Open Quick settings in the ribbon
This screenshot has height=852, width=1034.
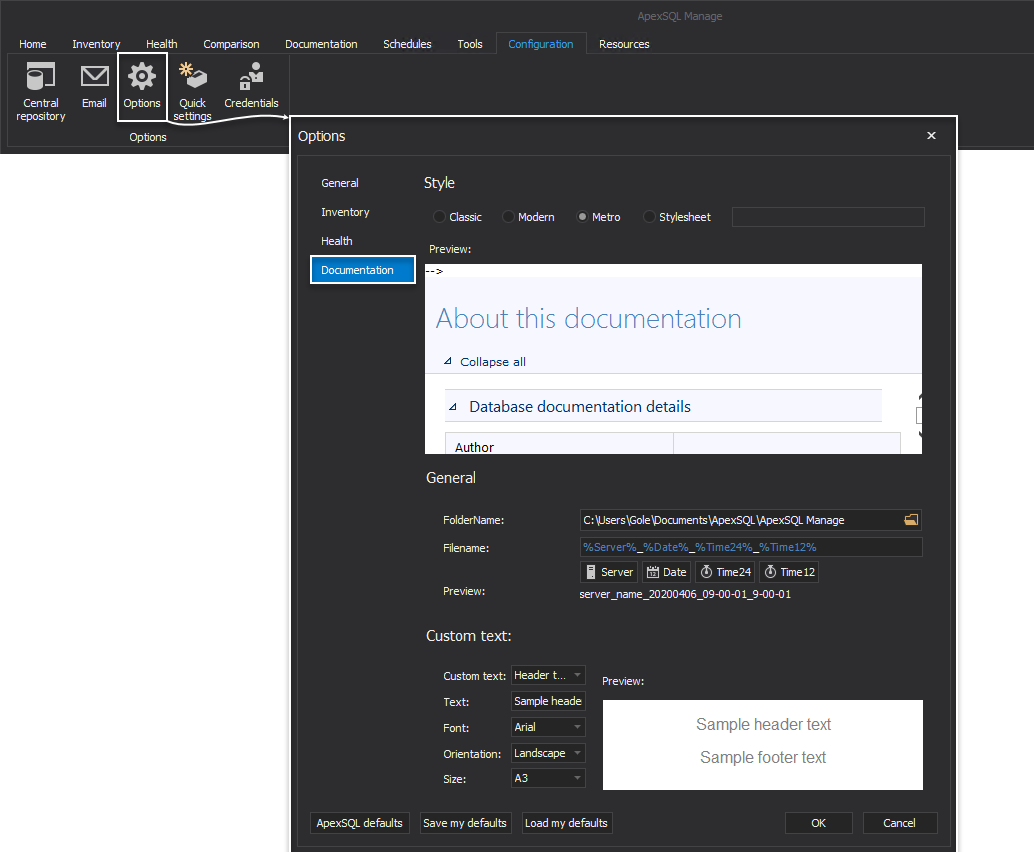coord(193,91)
